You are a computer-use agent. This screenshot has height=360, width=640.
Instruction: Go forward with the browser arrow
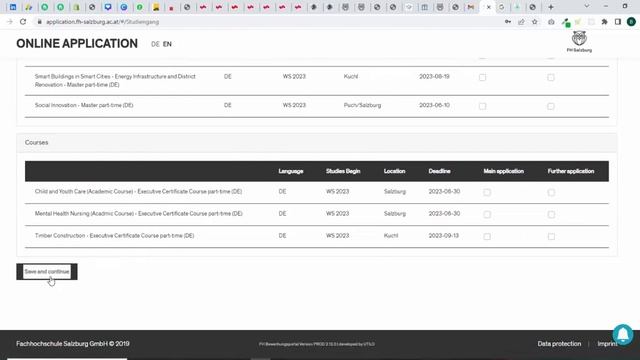pyautogui.click(x=9, y=22)
